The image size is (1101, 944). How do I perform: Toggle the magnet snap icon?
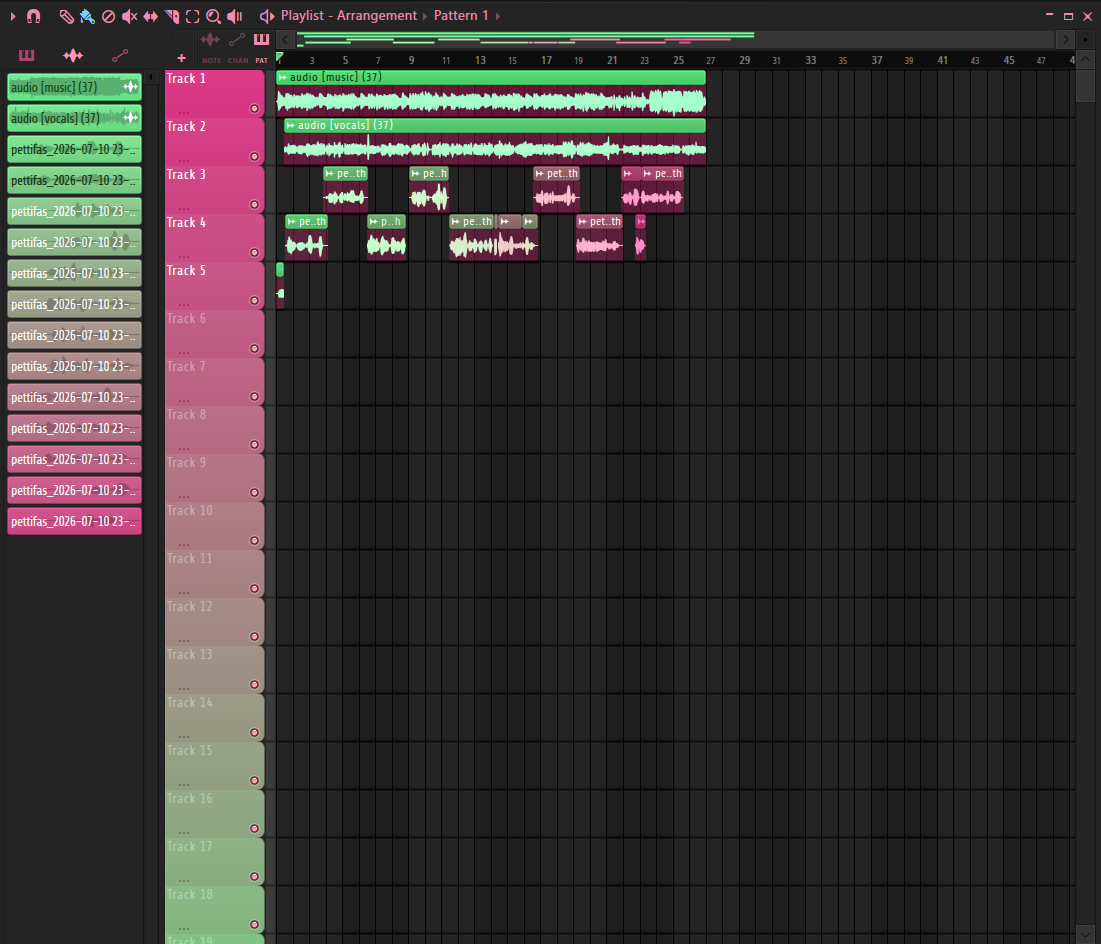click(x=34, y=16)
